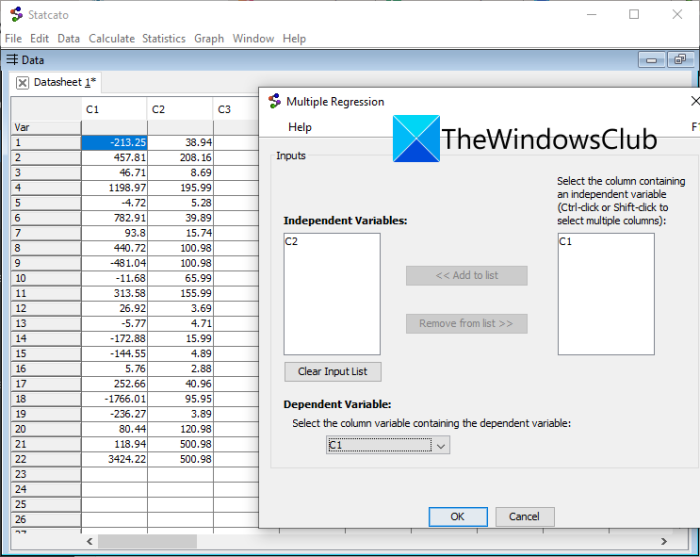Viewport: 700px width, 557px height.
Task: Open the Statistics menu
Action: 164,38
